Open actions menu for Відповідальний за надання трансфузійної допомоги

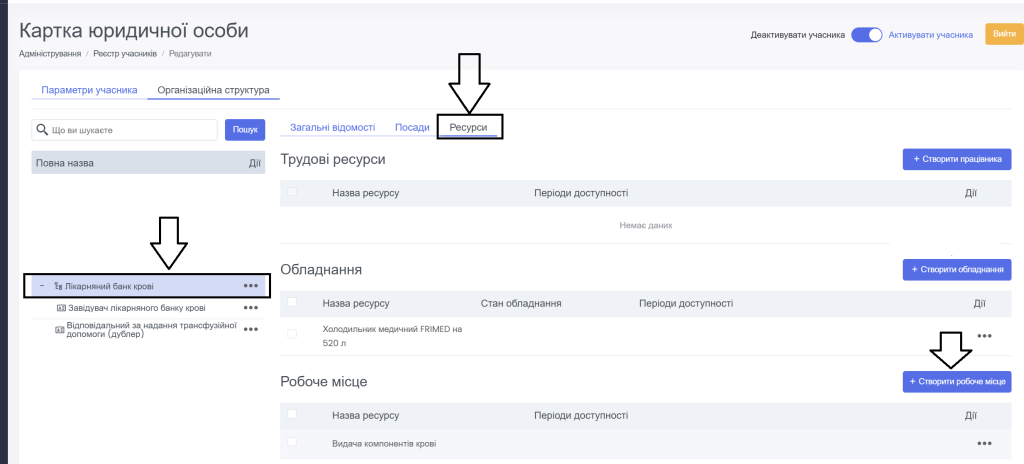coord(250,329)
